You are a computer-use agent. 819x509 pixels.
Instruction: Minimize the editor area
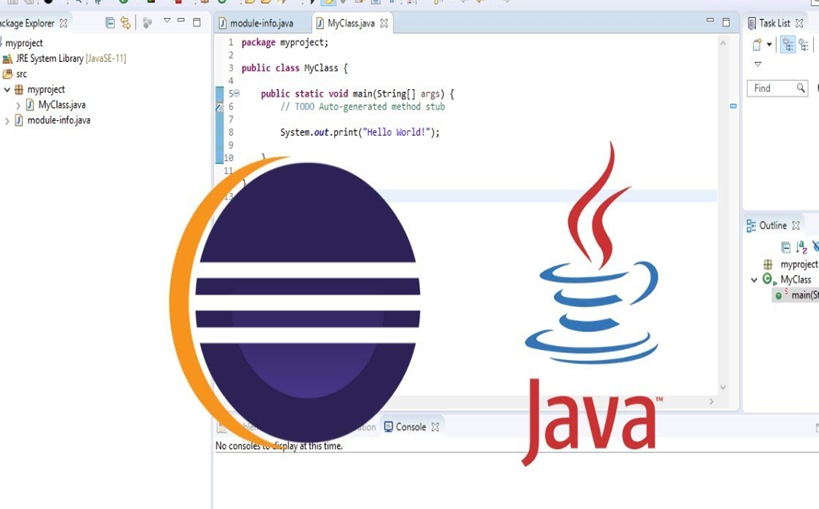(x=709, y=20)
